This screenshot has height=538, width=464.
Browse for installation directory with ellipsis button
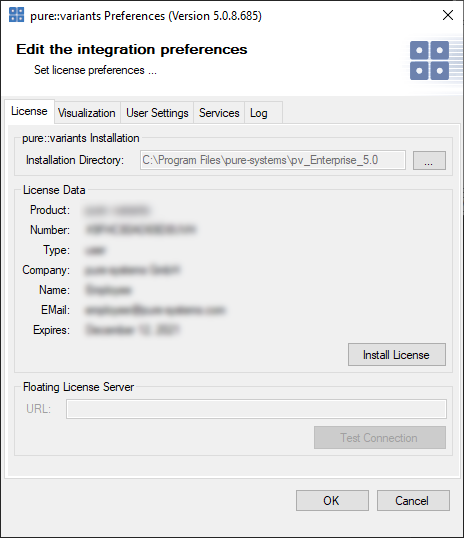[429, 160]
